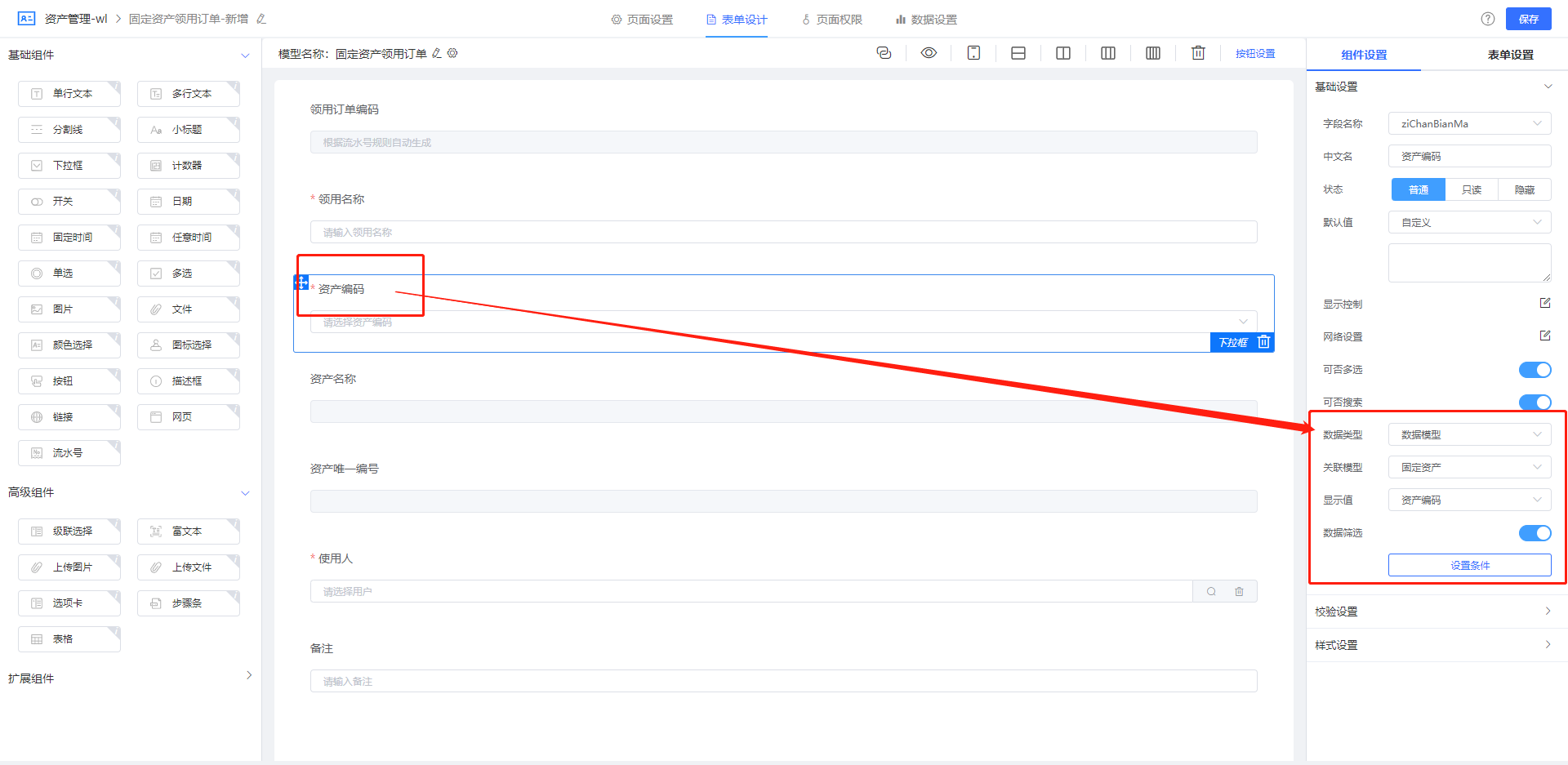Collapse the 基础组件 section

[245, 56]
